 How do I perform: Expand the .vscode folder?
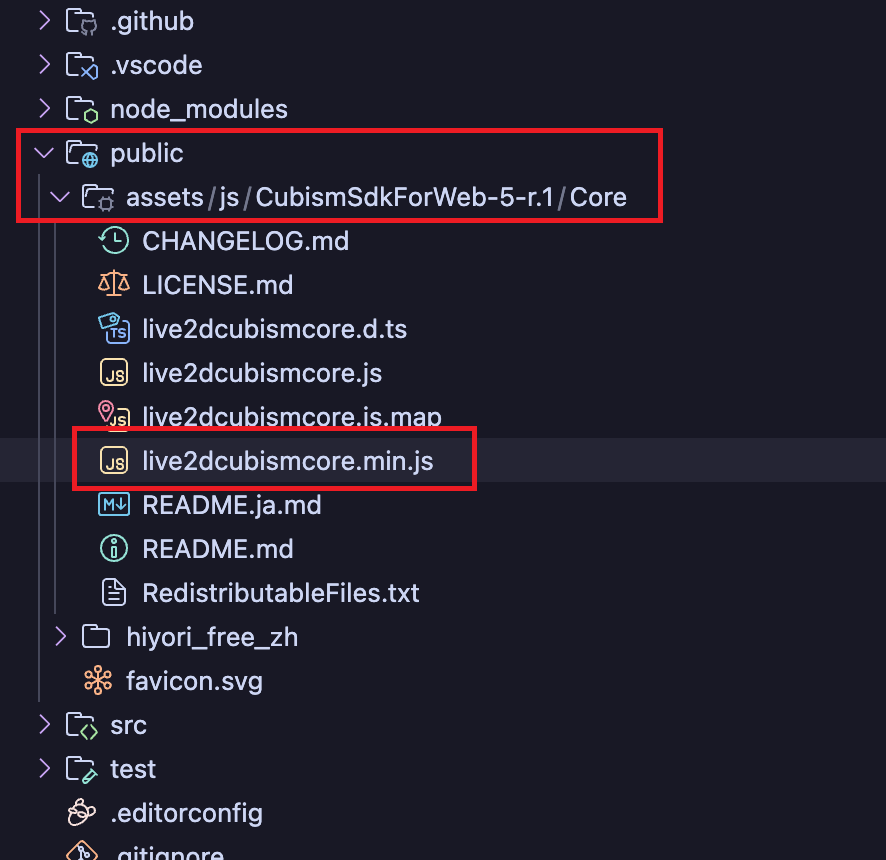[44, 65]
